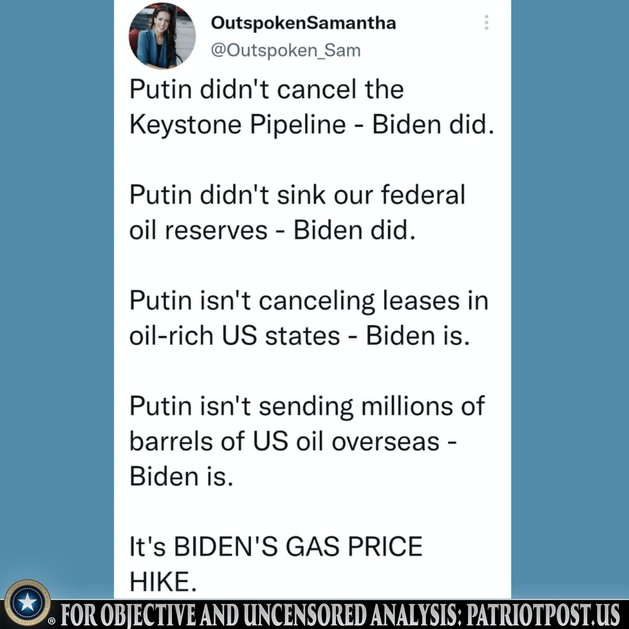This screenshot has height=629, width=629.
Task: Open the three-dot tweet options menu
Action: [x=486, y=23]
